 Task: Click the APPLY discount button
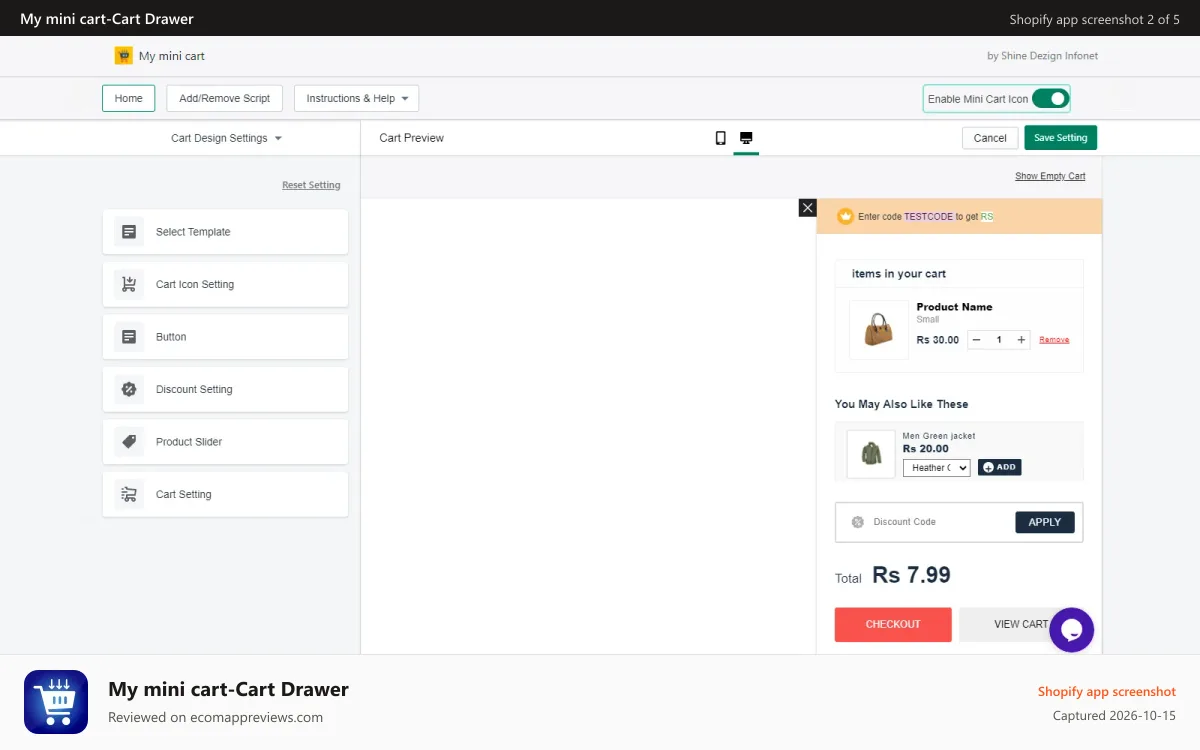(x=1045, y=522)
